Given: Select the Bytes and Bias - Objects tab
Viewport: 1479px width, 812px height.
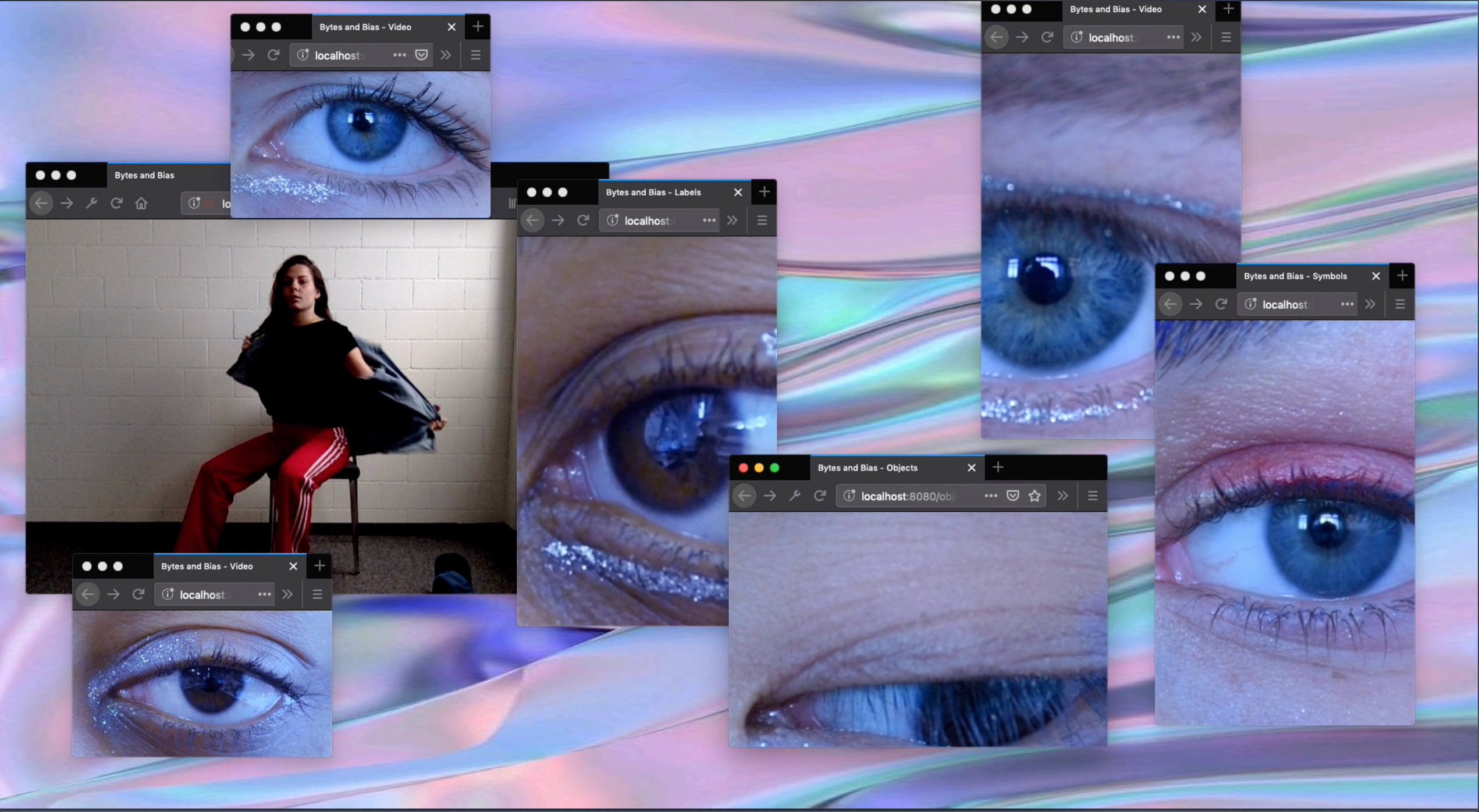Looking at the screenshot, I should tap(867, 468).
